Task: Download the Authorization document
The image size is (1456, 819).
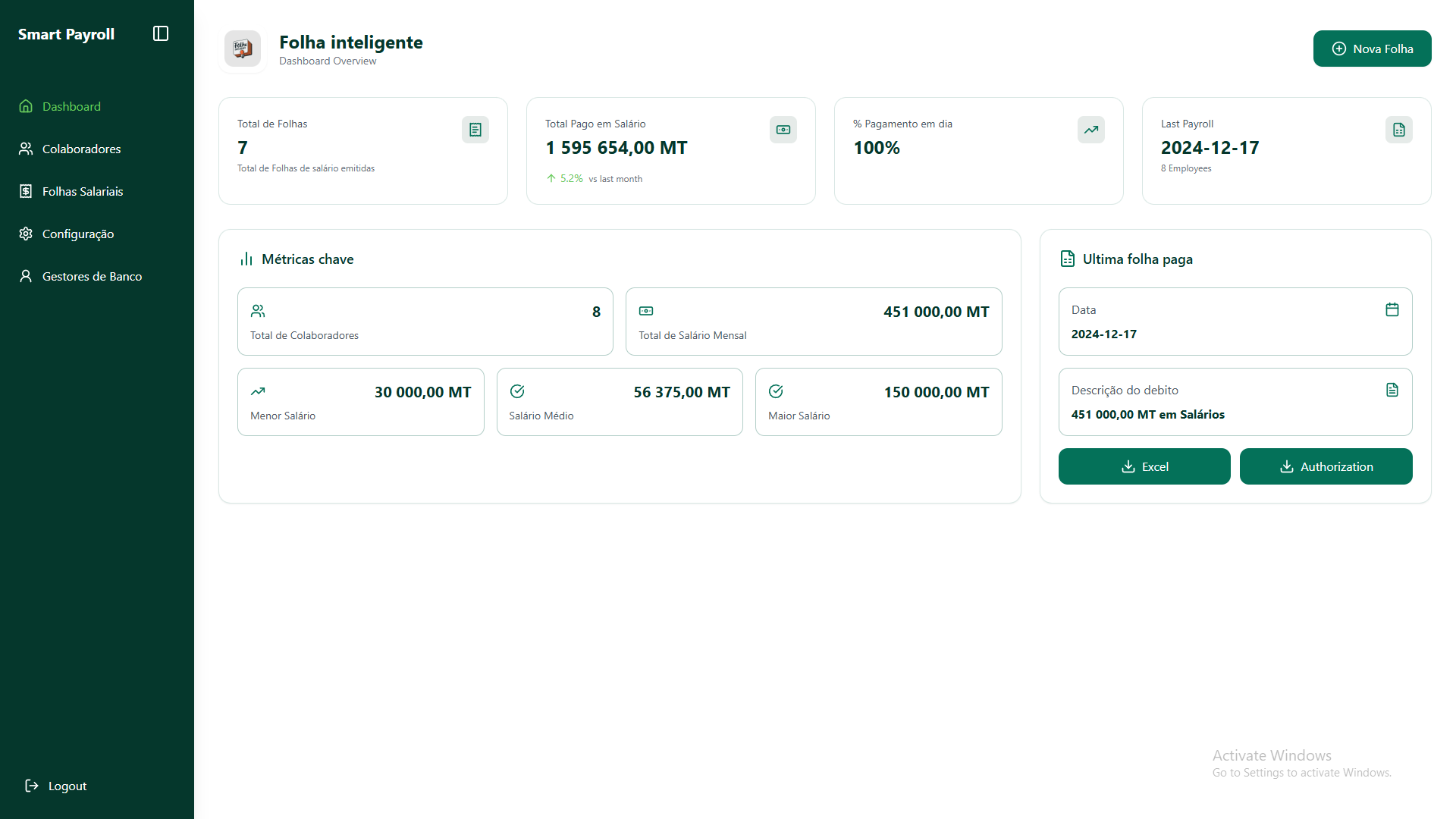Action: pos(1326,466)
